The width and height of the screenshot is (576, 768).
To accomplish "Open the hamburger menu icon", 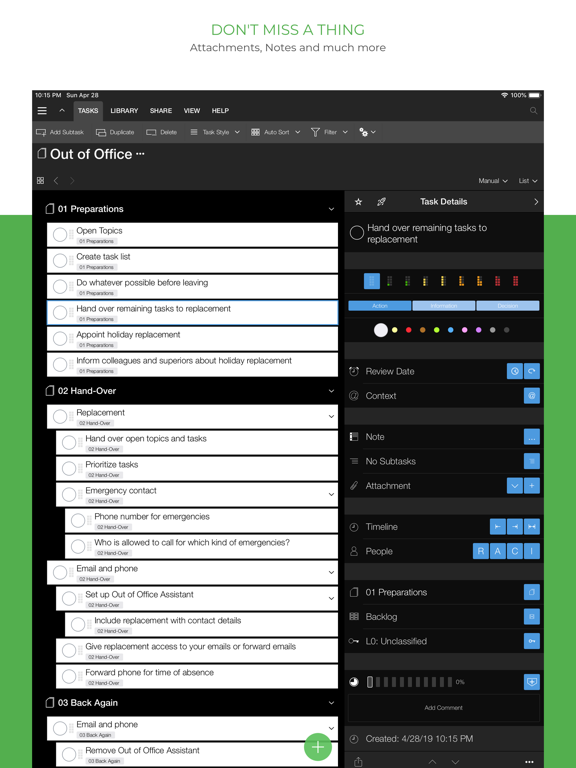I will tap(42, 111).
